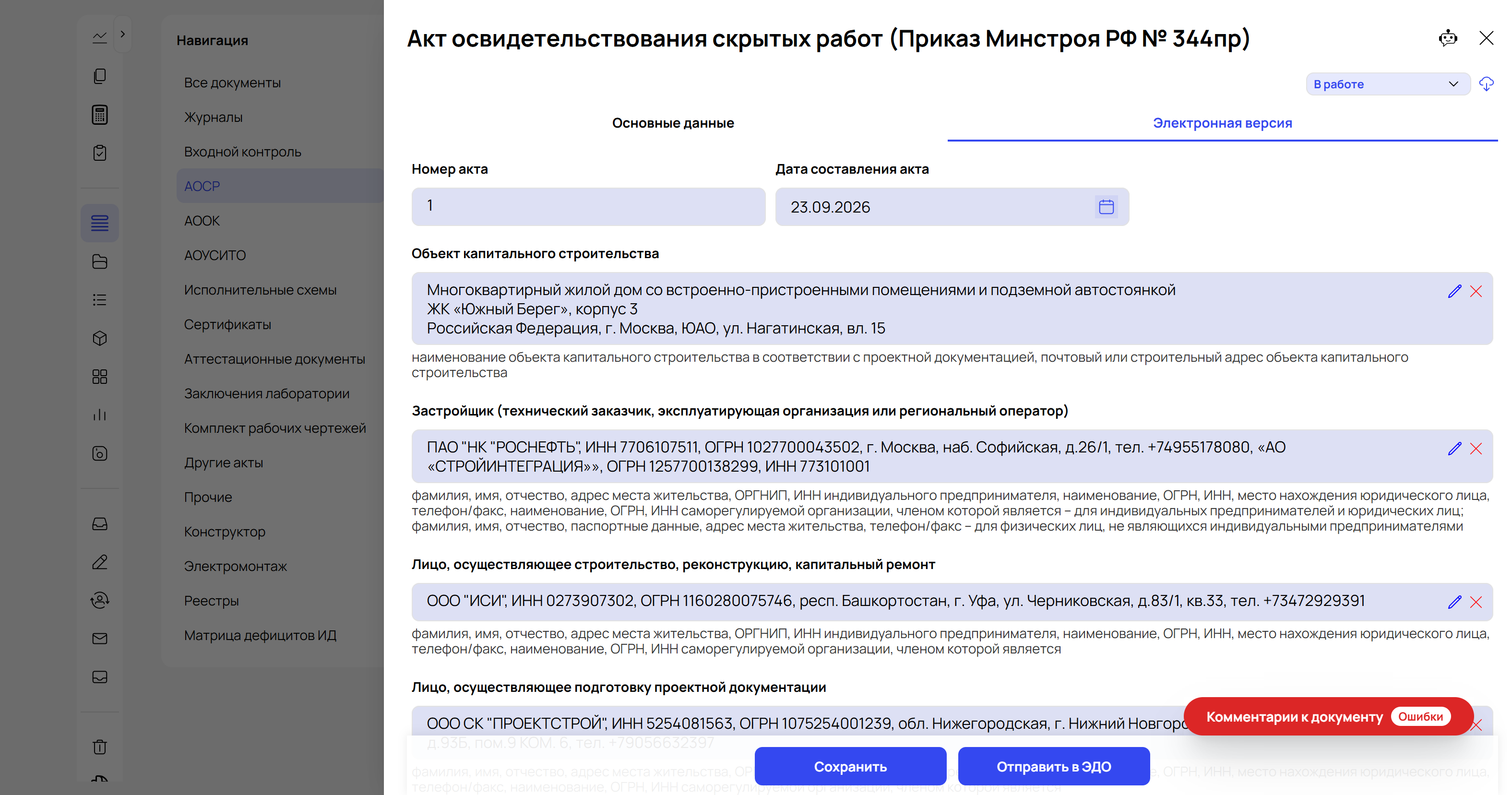Open the В работе status dropdown
The image size is (1512, 795).
click(x=1388, y=84)
